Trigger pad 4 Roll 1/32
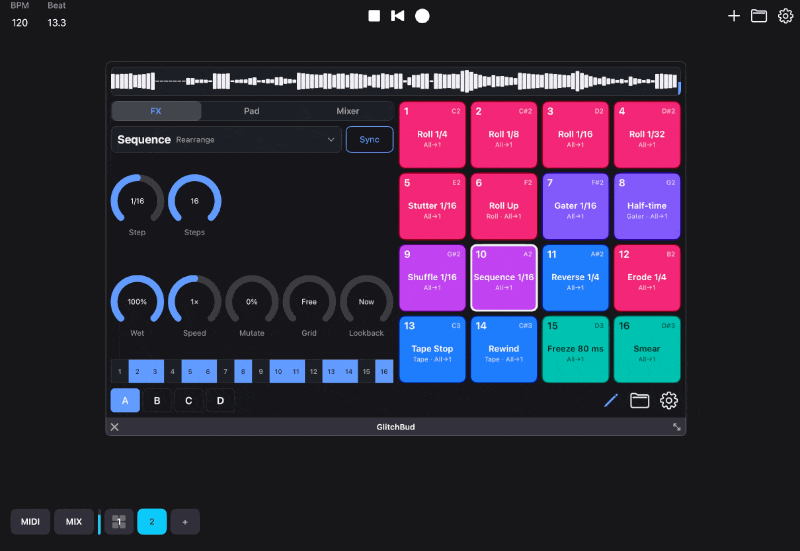The width and height of the screenshot is (800, 551). pyautogui.click(x=647, y=135)
